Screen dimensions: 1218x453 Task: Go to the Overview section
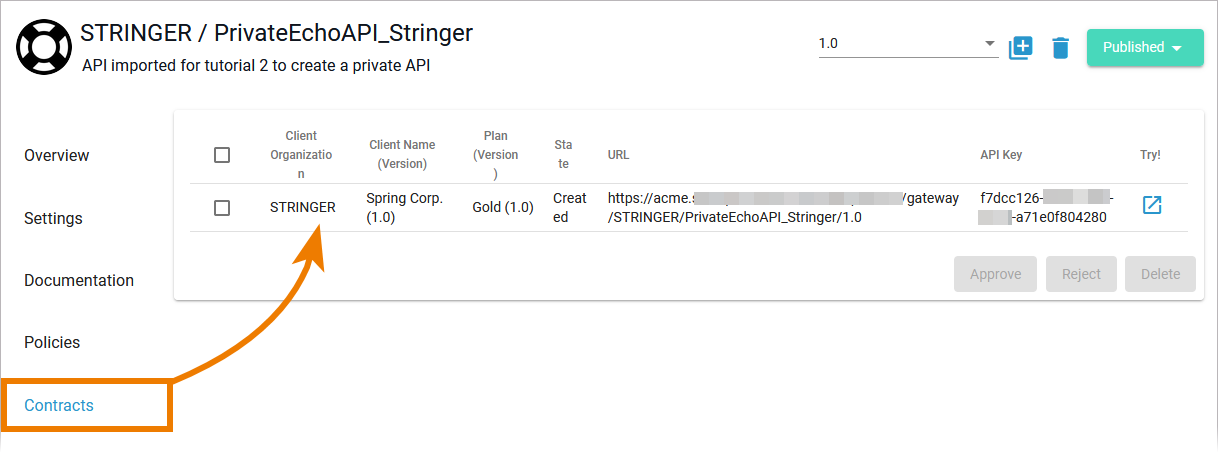click(57, 155)
